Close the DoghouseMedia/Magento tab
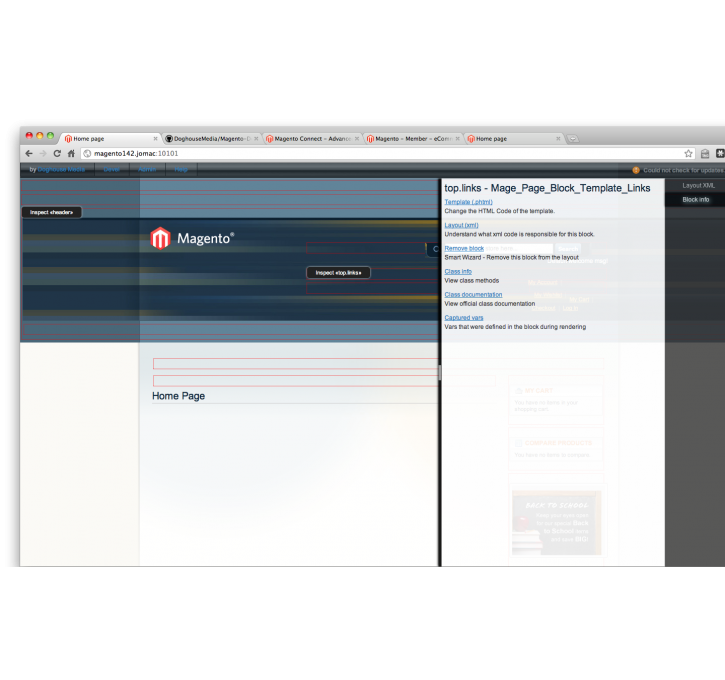 tap(256, 139)
